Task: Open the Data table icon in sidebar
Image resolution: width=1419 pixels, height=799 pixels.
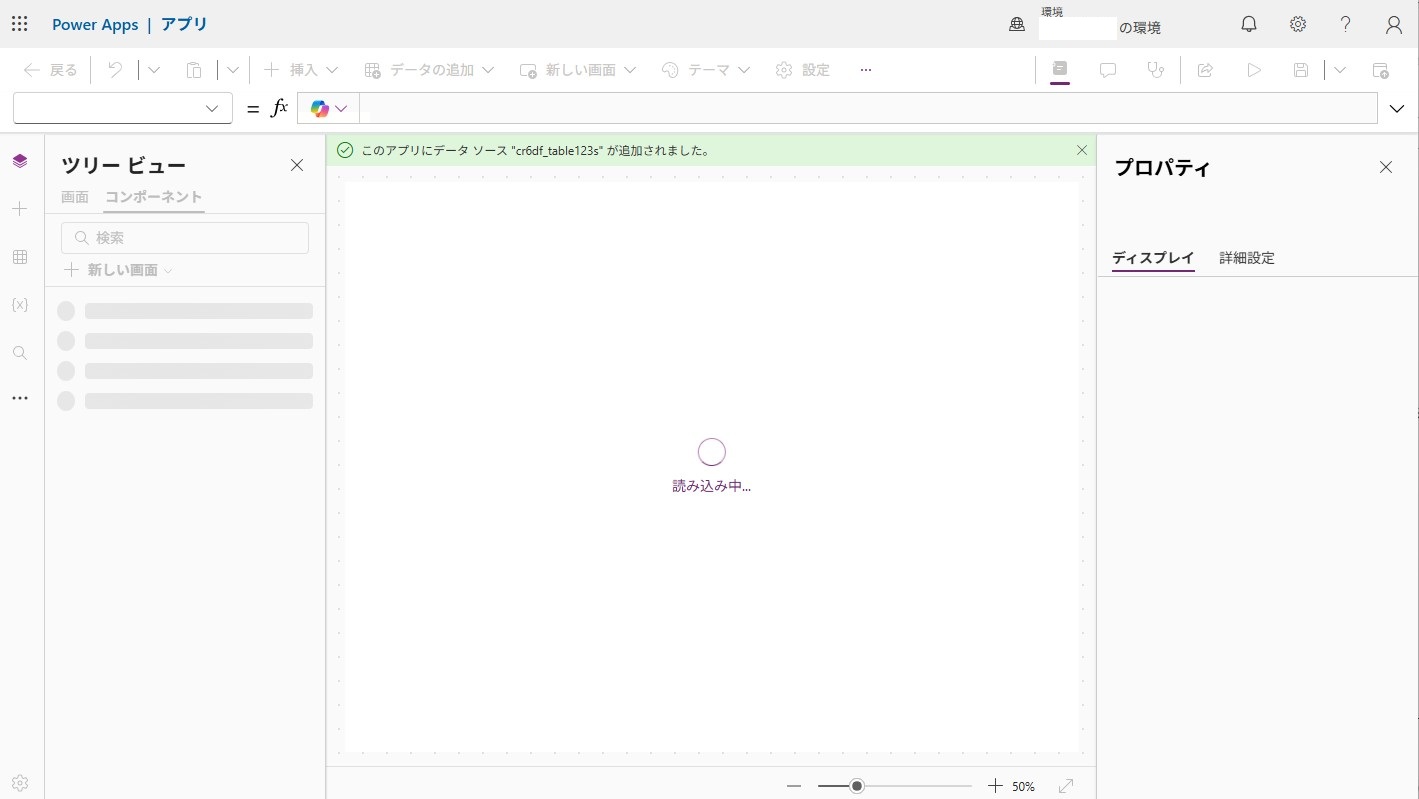Action: (x=20, y=257)
